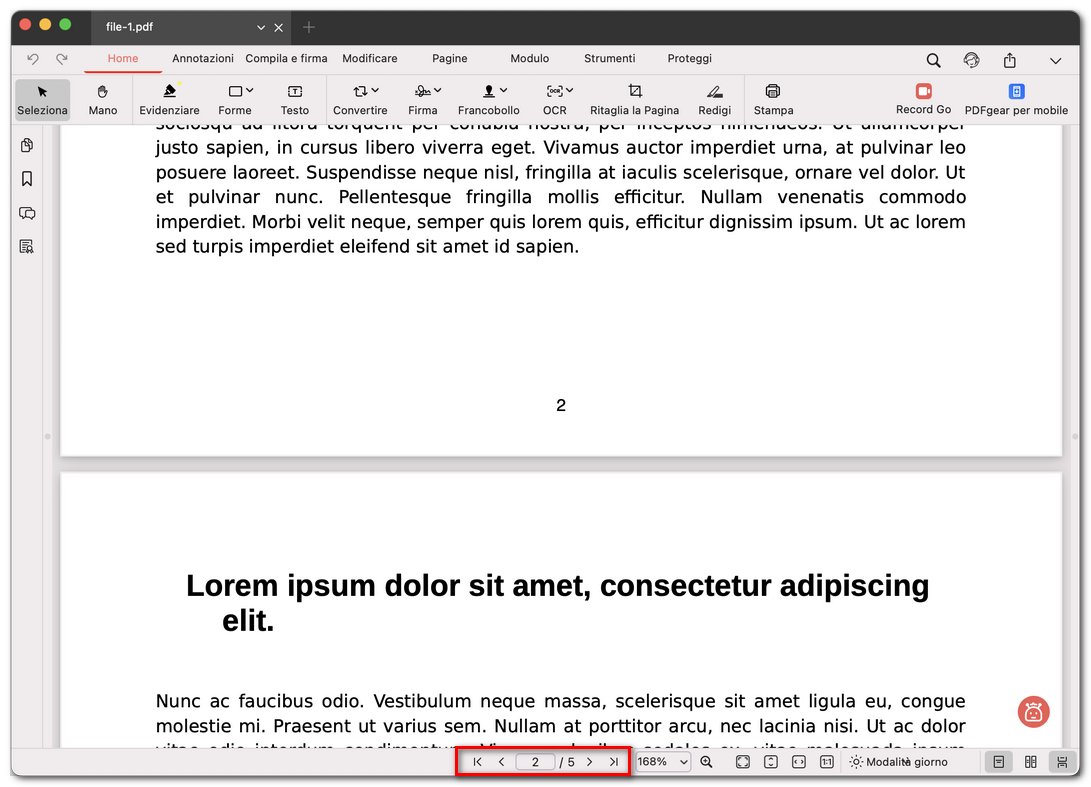
Task: Open the bookmarks sidebar panel
Action: (26, 179)
